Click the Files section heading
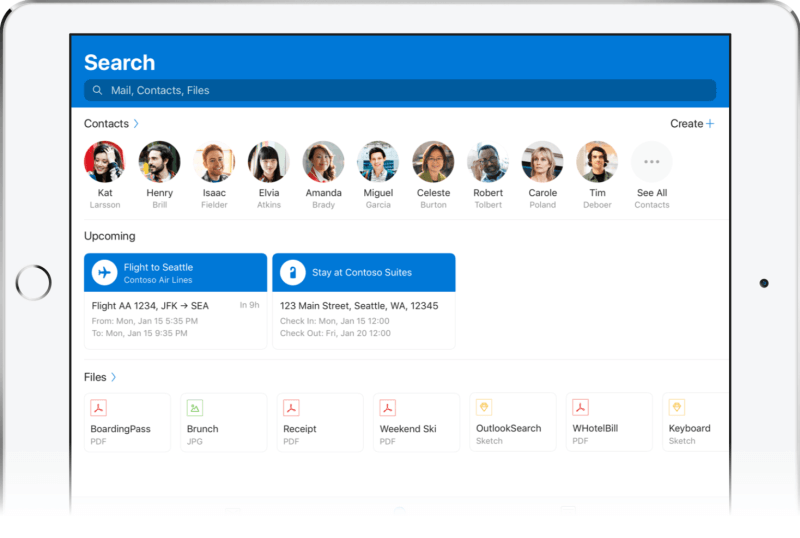Screen dimensions: 800x538 click(x=95, y=377)
